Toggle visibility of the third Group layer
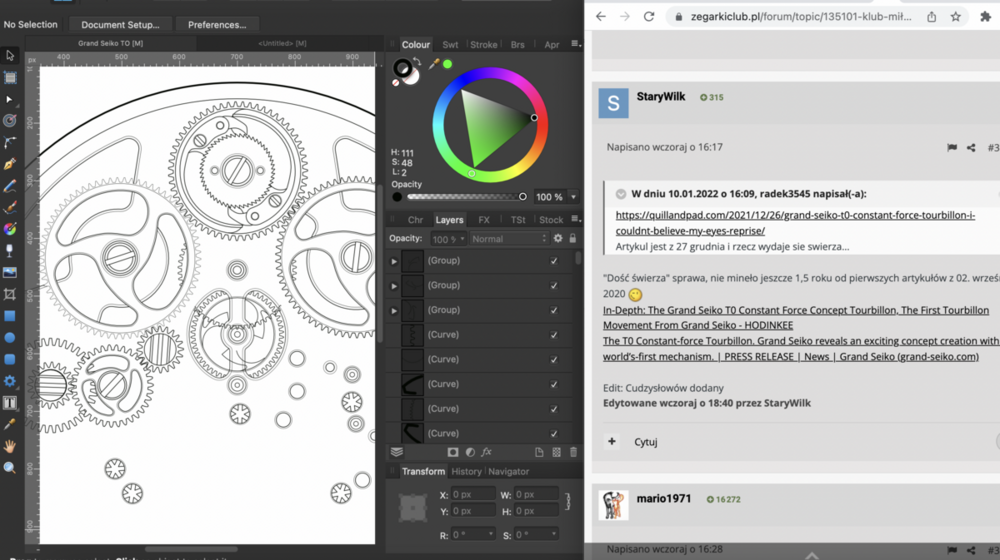This screenshot has height=560, width=1000. pyautogui.click(x=554, y=310)
